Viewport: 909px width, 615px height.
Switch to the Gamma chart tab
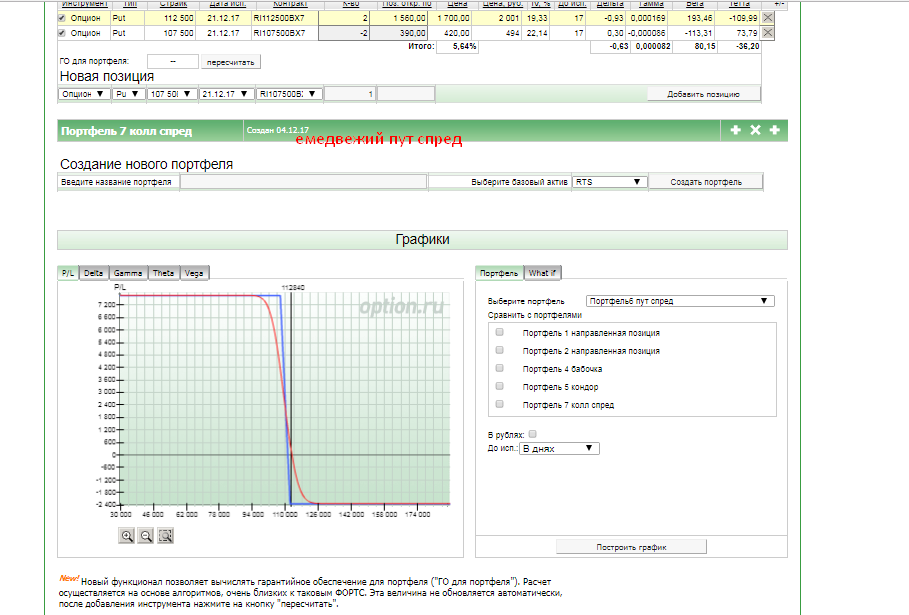coord(127,273)
